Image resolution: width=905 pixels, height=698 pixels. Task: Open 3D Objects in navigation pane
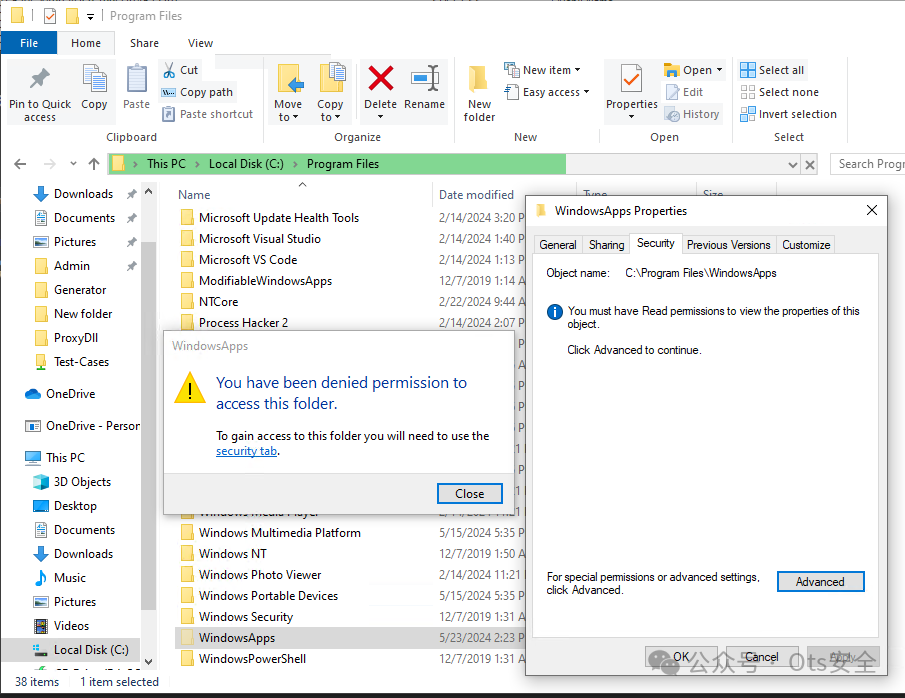83,481
